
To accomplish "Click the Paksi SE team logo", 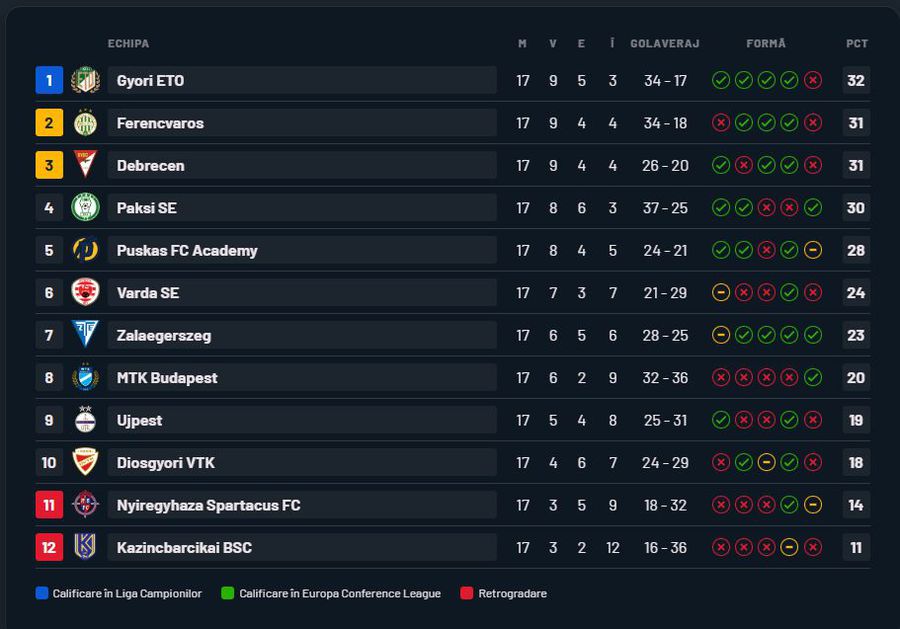I will [85, 208].
